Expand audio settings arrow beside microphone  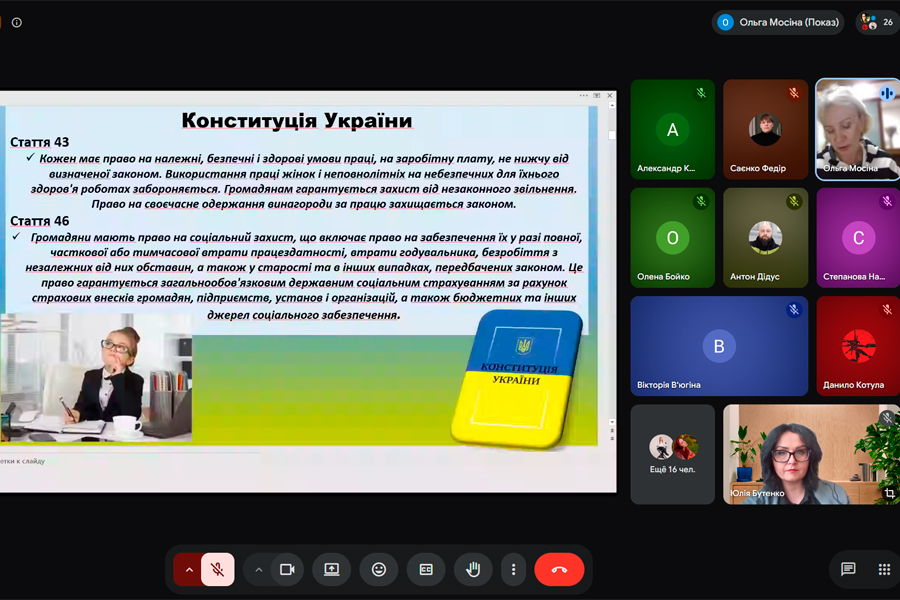(x=188, y=570)
